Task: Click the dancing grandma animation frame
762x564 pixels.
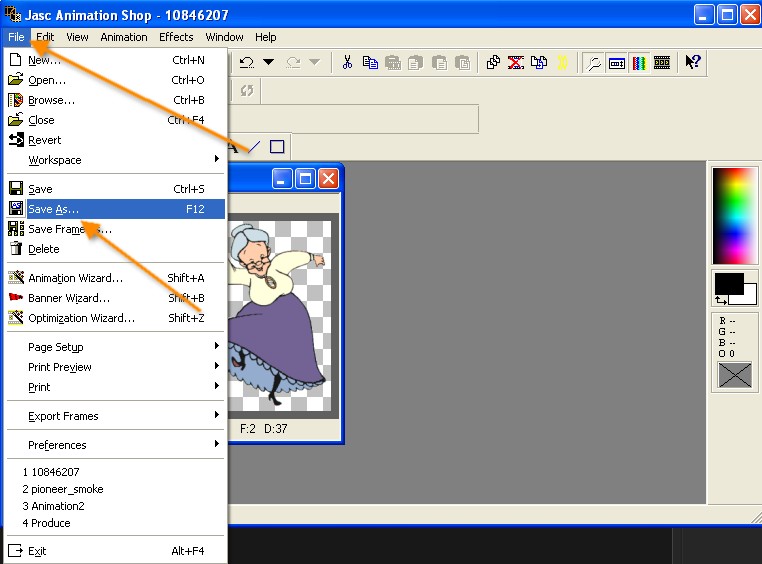Action: [x=280, y=316]
